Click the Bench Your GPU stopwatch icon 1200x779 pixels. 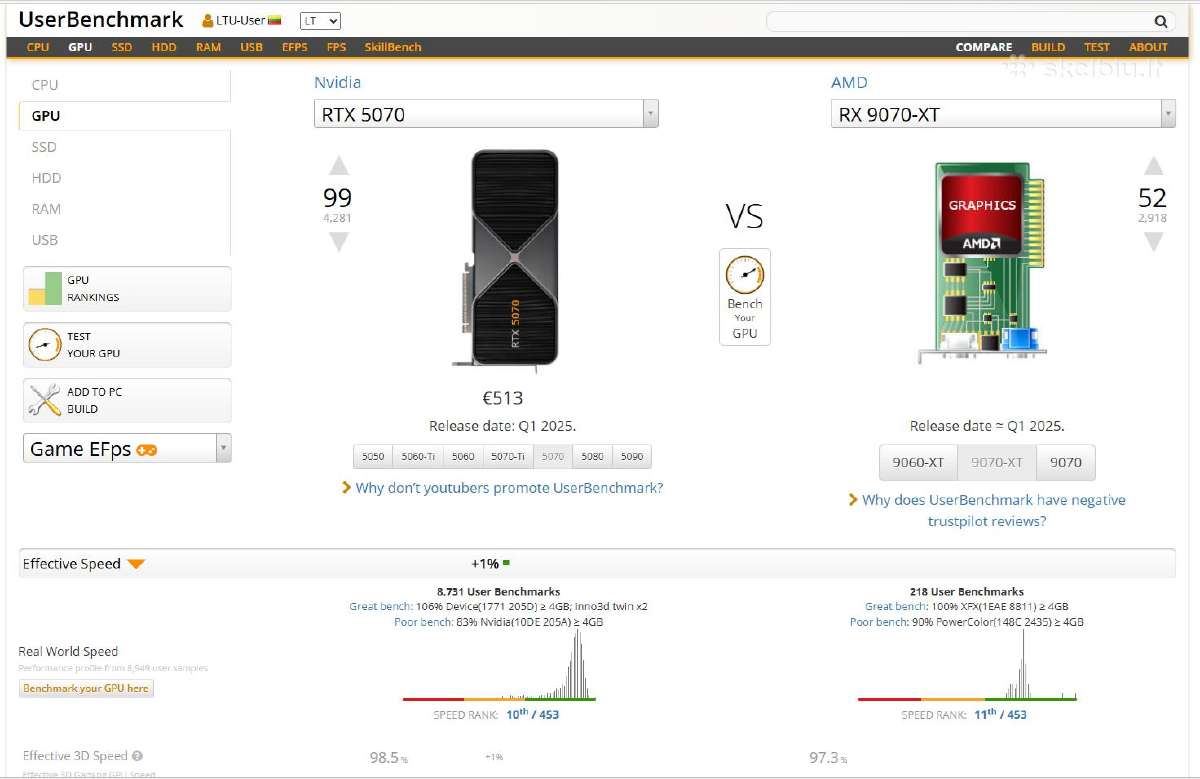click(745, 274)
